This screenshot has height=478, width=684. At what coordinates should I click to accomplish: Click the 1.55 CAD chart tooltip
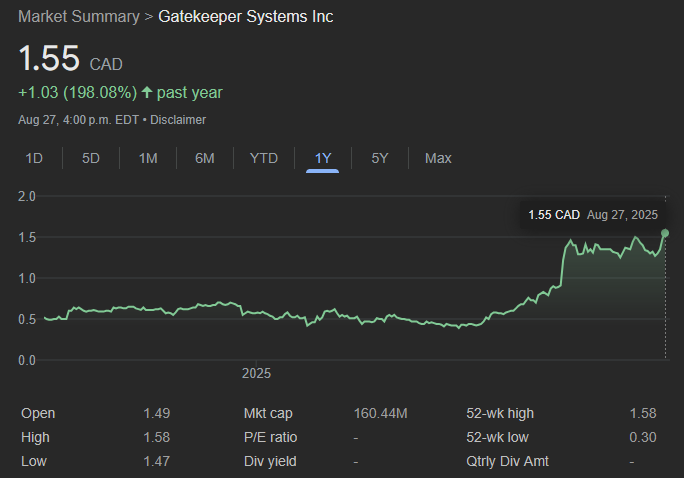592,214
